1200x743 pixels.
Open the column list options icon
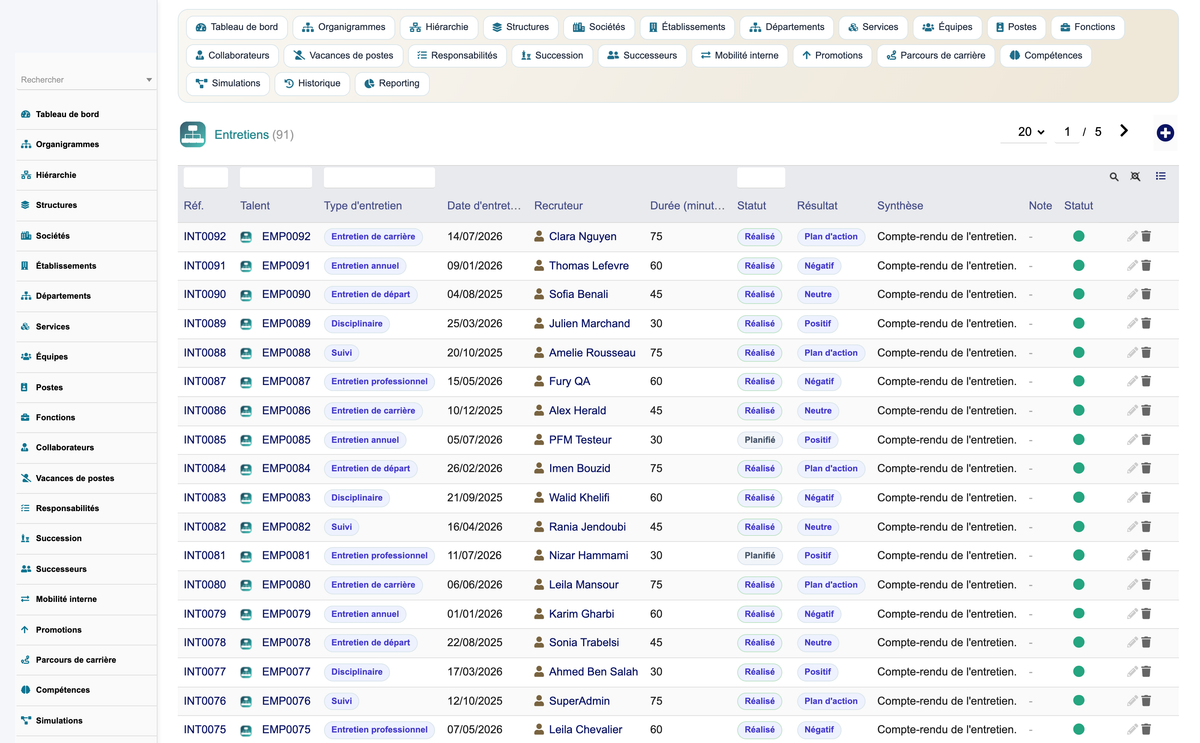[x=1161, y=177]
